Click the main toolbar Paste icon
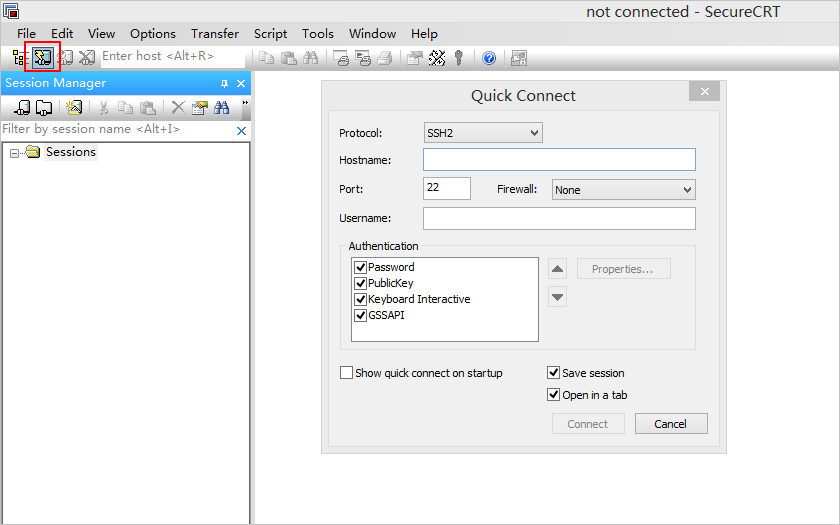The width and height of the screenshot is (840, 525). [289, 57]
